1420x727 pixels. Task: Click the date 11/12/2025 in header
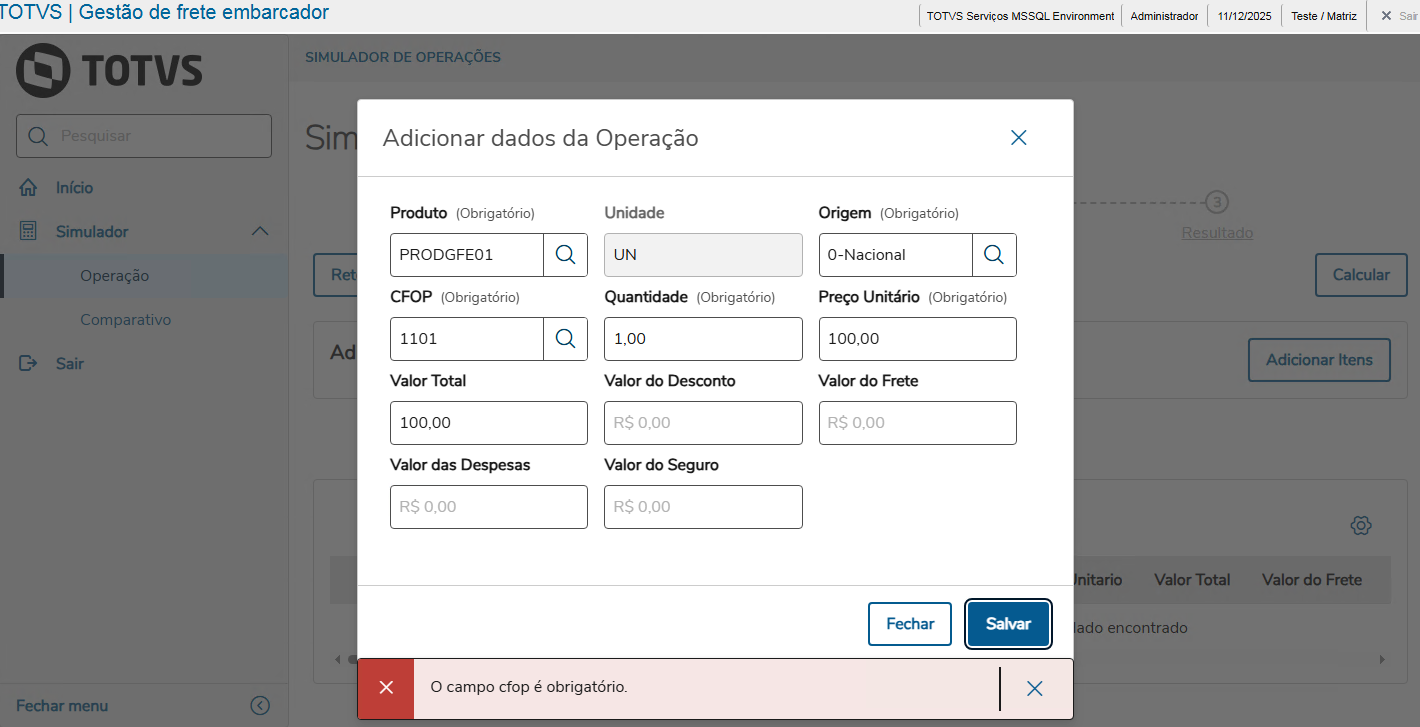[x=1245, y=16]
